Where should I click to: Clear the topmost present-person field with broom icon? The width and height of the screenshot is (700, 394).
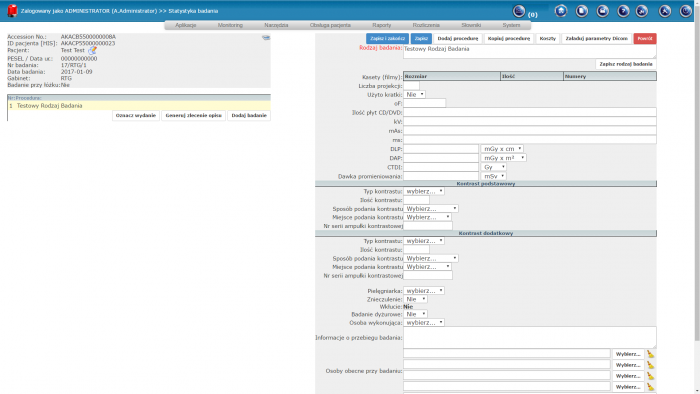click(650, 354)
